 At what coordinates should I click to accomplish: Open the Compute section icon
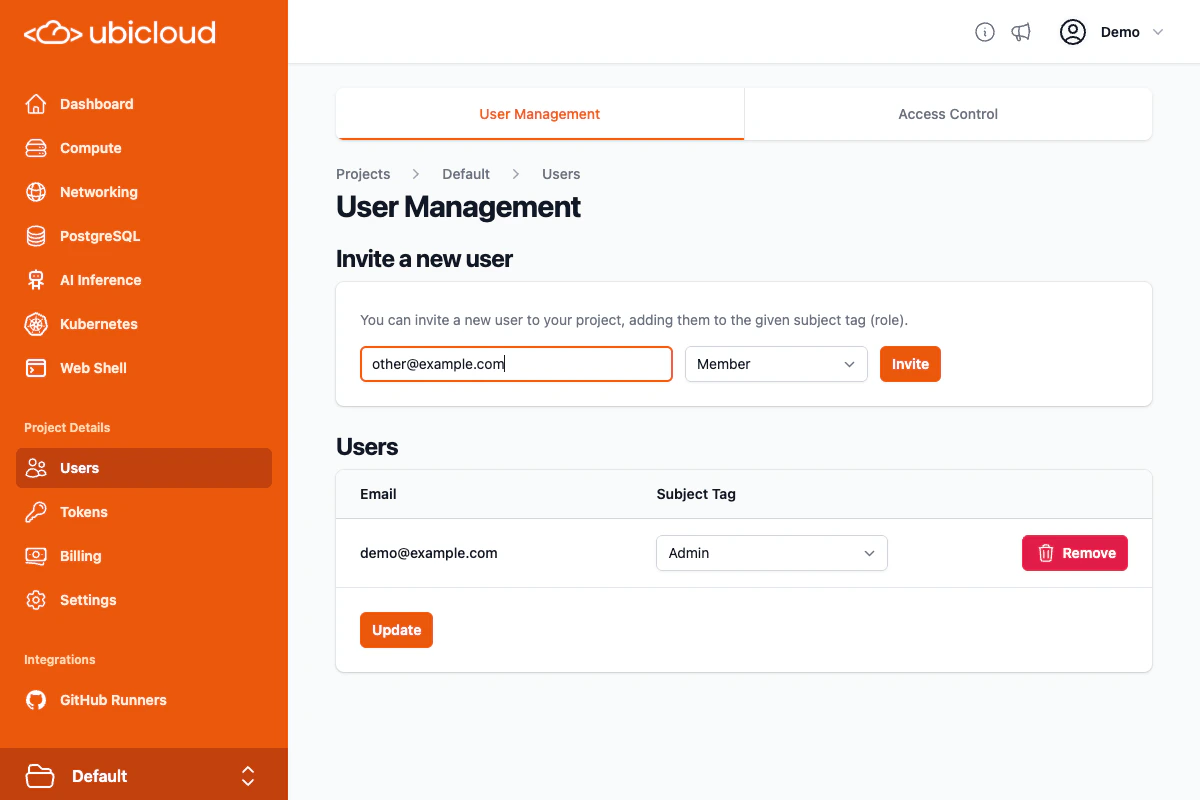pos(35,148)
